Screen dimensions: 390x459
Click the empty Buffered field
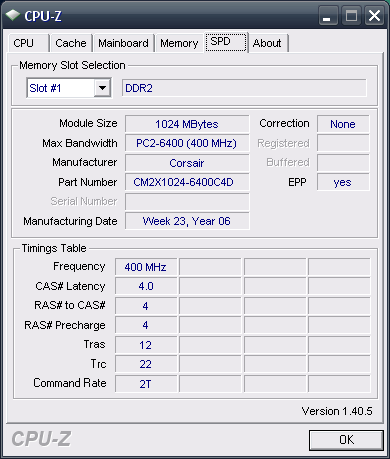[x=343, y=163]
